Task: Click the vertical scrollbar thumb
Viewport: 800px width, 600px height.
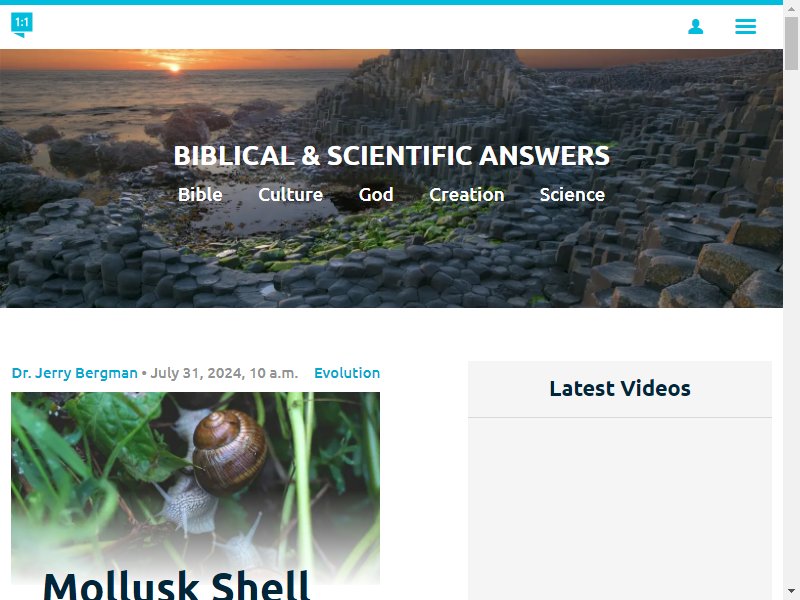Action: tap(791, 43)
